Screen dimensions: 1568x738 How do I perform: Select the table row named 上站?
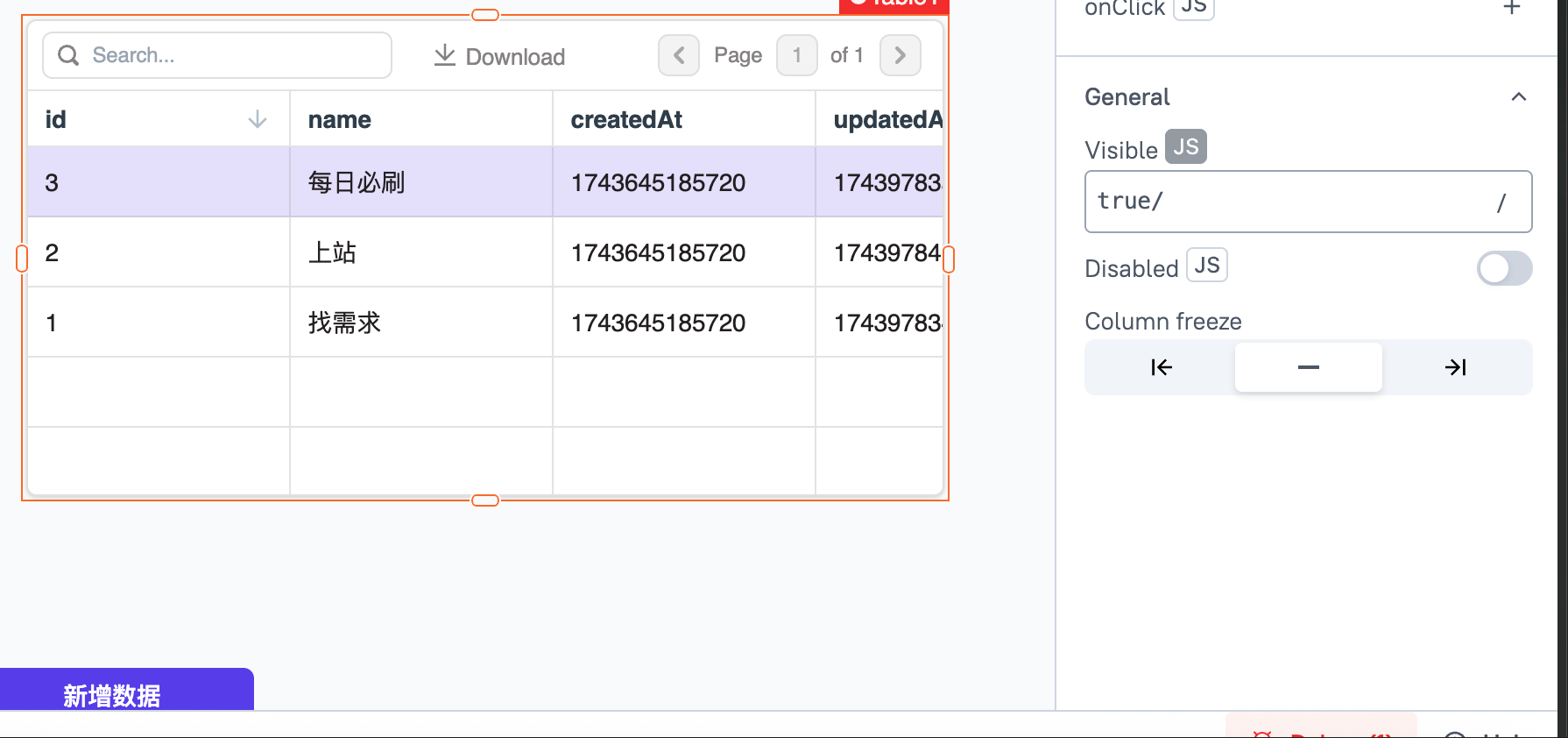485,252
